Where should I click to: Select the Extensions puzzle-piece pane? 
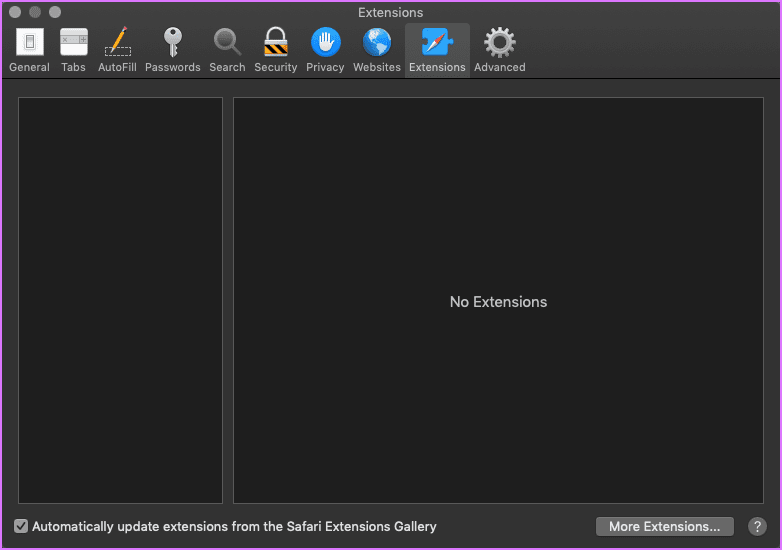(x=437, y=50)
